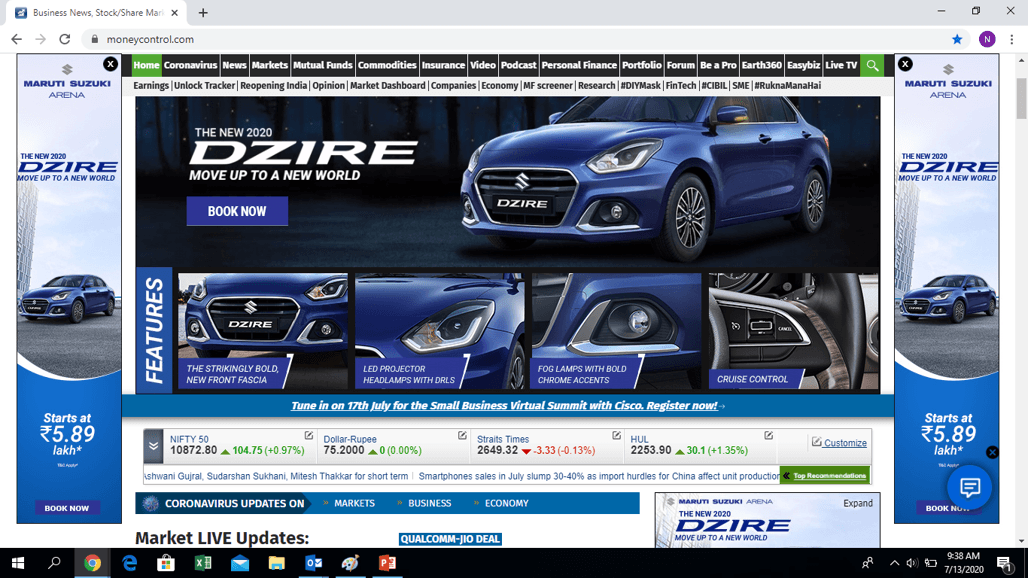
Task: Go forward in browser history
Action: [41, 39]
